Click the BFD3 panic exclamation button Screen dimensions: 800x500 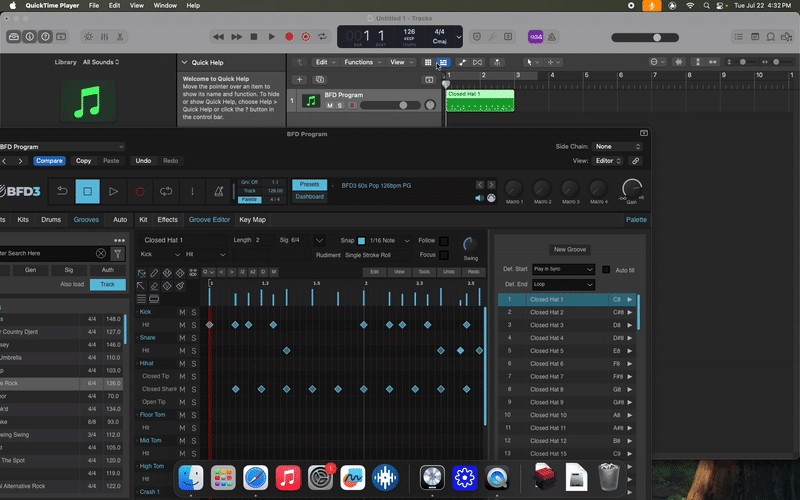[x=192, y=191]
